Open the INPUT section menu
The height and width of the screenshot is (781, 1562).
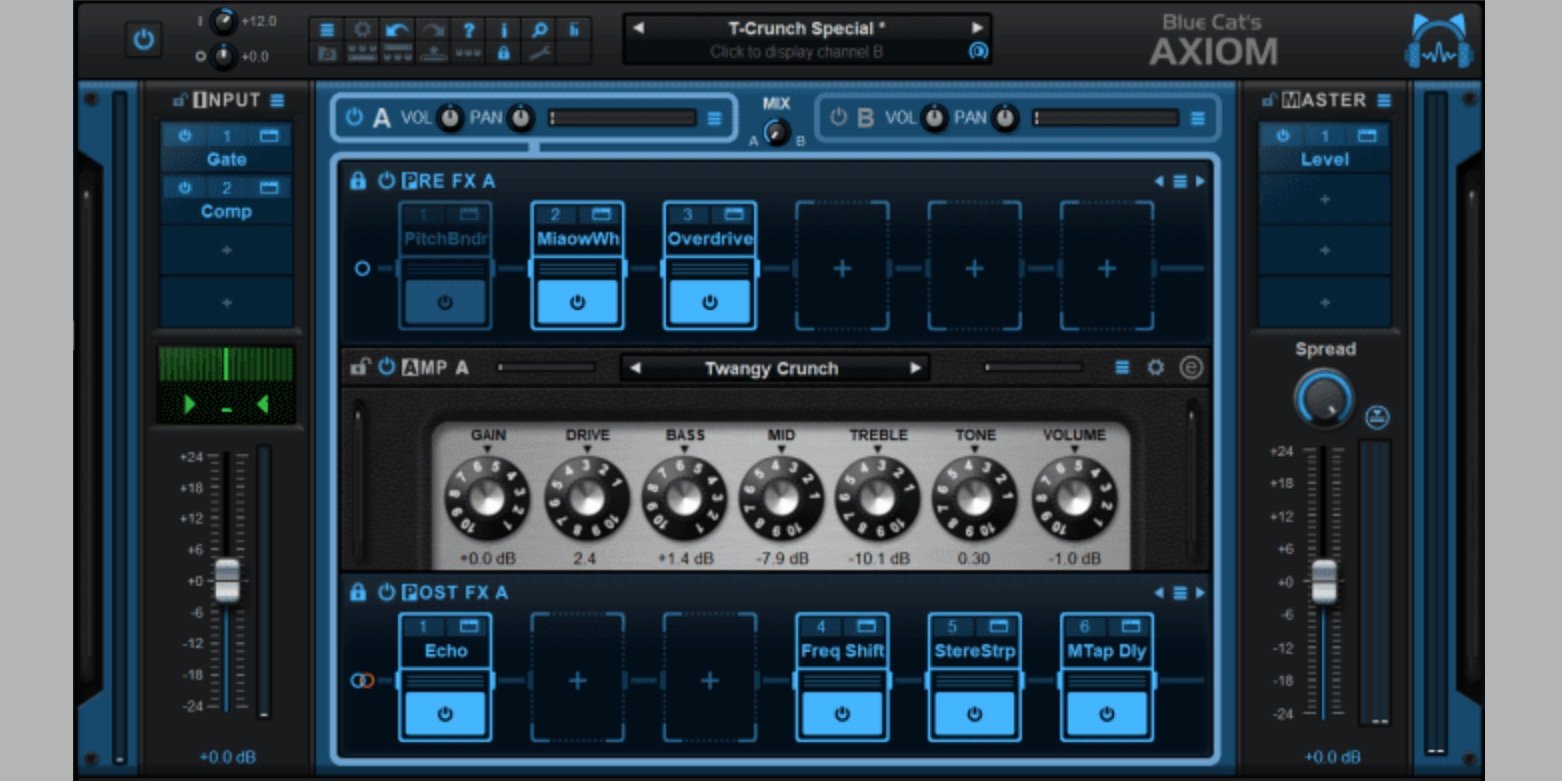click(x=277, y=100)
